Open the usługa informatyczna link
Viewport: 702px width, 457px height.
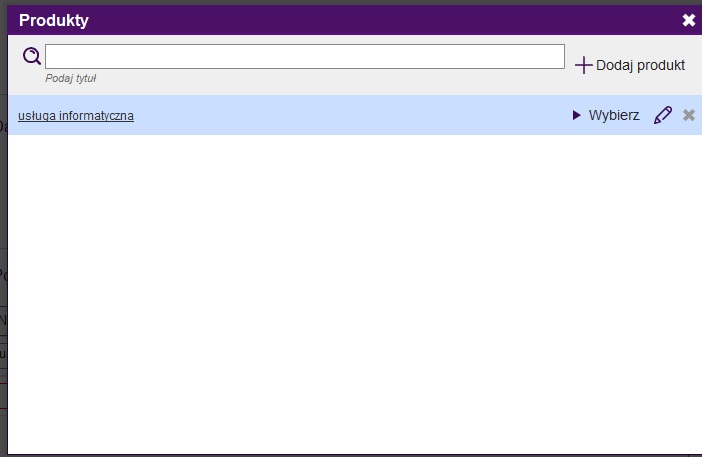76,116
